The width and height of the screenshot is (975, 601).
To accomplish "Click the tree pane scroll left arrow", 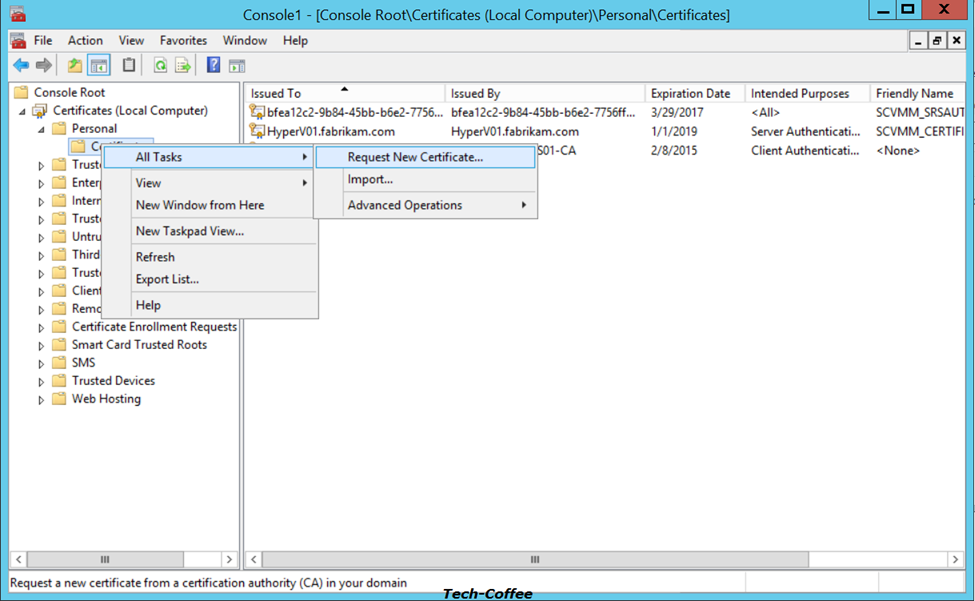I will pyautogui.click(x=19, y=559).
